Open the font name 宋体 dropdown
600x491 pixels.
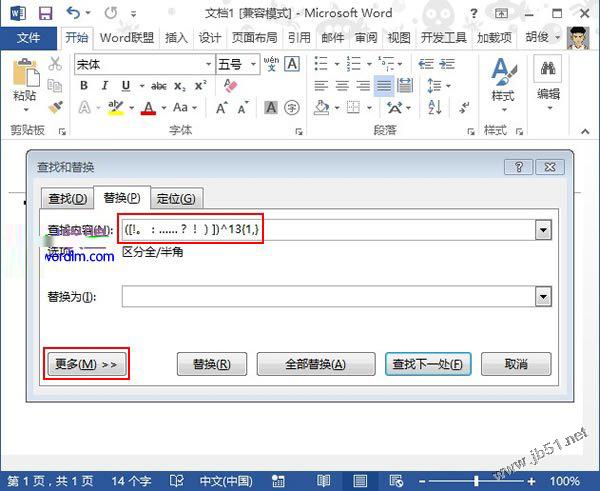(x=209, y=64)
